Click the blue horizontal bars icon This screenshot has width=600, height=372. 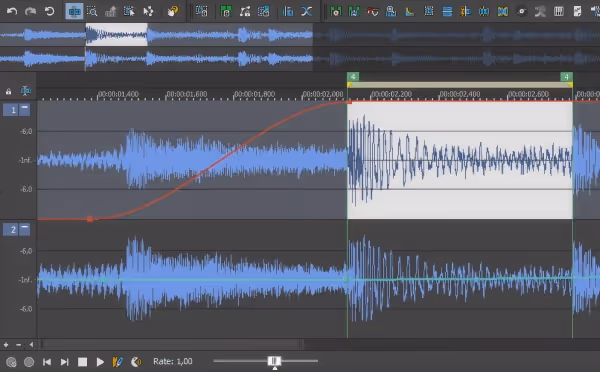[x=447, y=11]
